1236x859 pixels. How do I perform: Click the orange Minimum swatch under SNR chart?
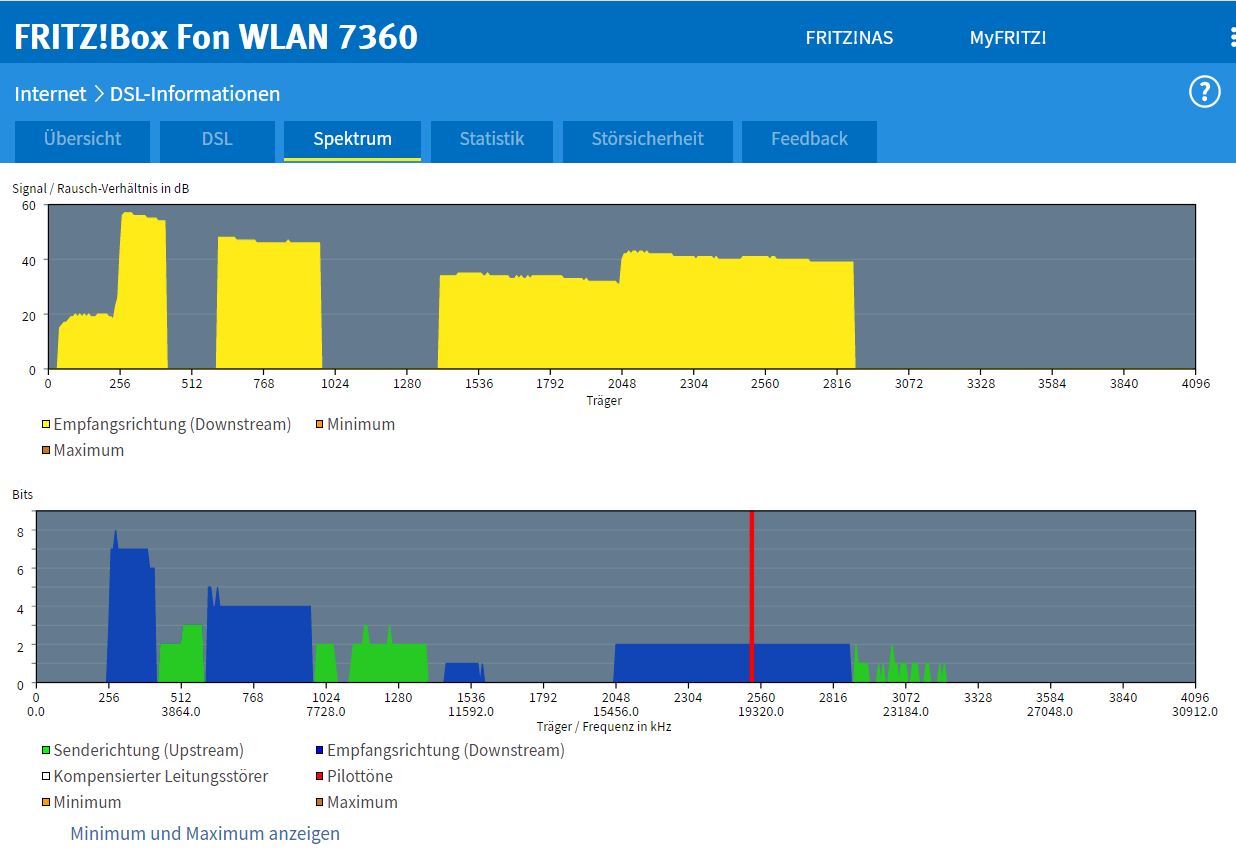319,425
